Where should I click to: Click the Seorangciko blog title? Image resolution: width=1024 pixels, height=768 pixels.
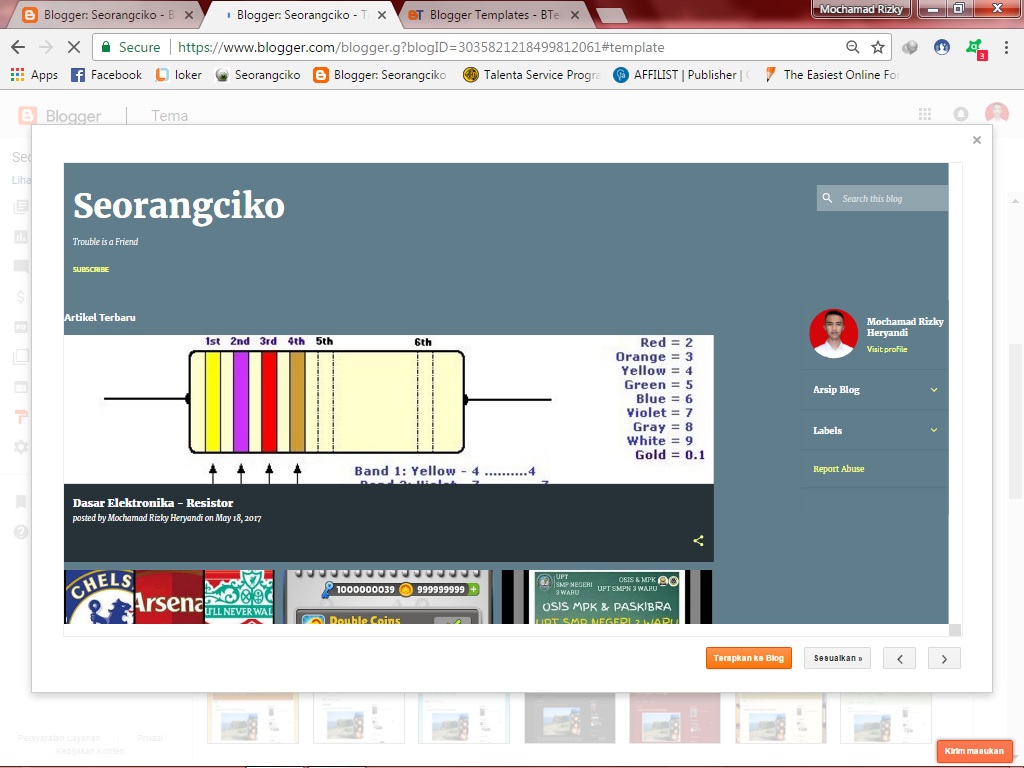[x=179, y=205]
